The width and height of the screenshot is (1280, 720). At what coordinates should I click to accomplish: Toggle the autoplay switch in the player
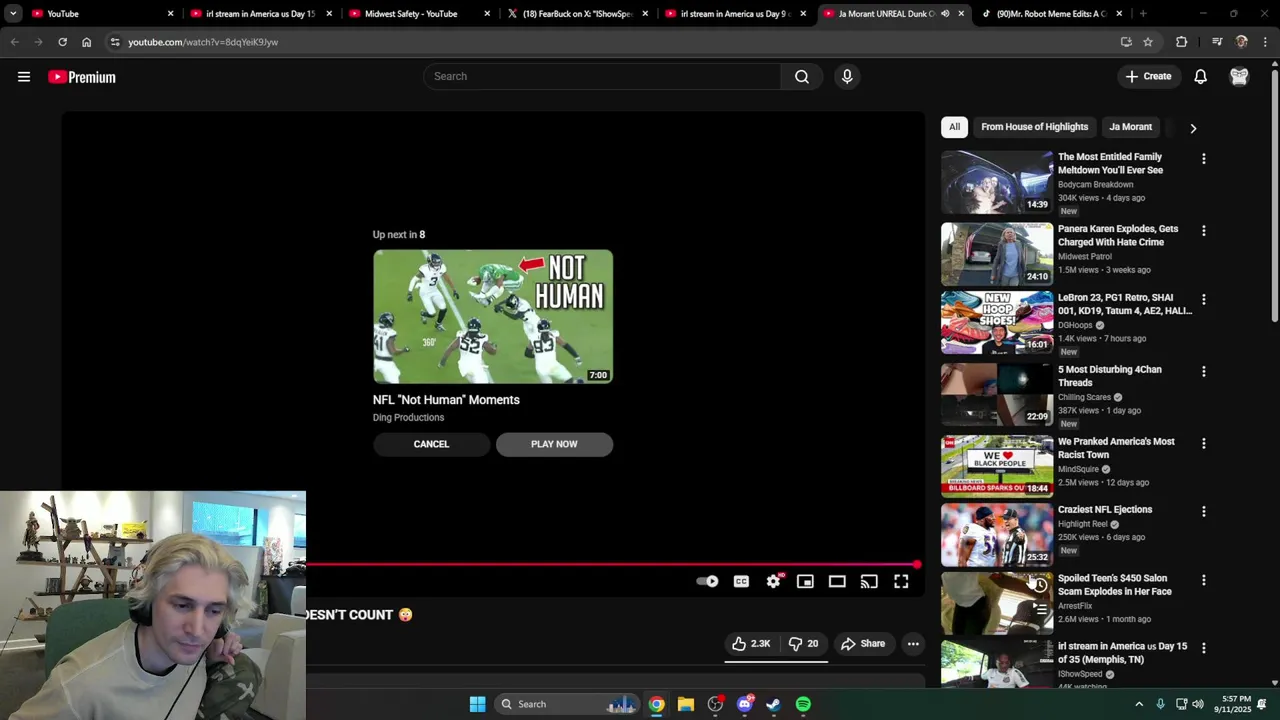coord(708,582)
